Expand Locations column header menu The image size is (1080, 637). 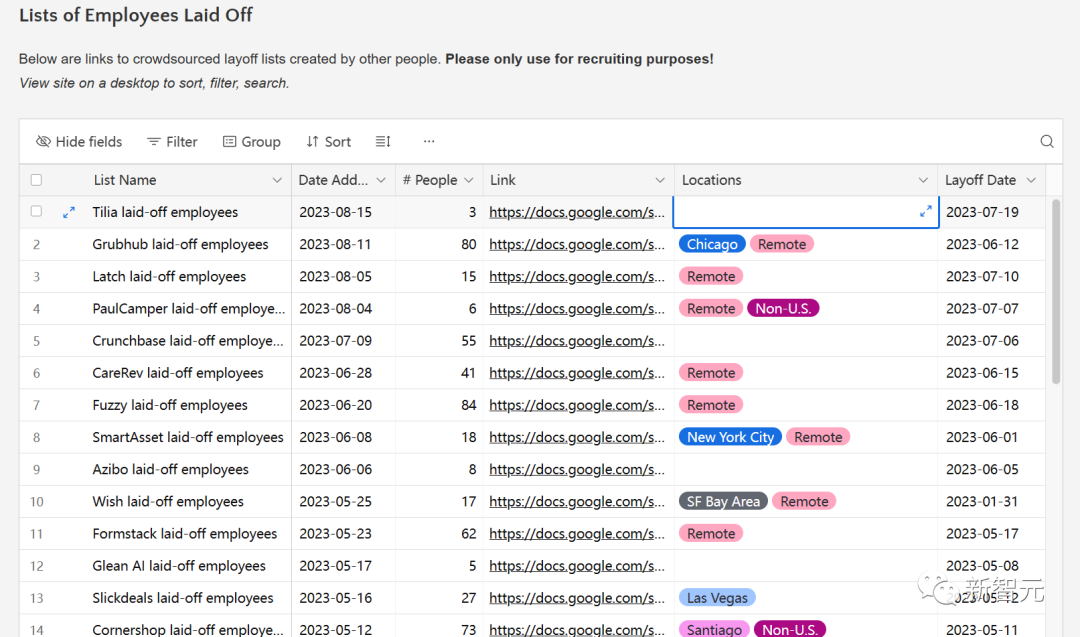click(923, 180)
